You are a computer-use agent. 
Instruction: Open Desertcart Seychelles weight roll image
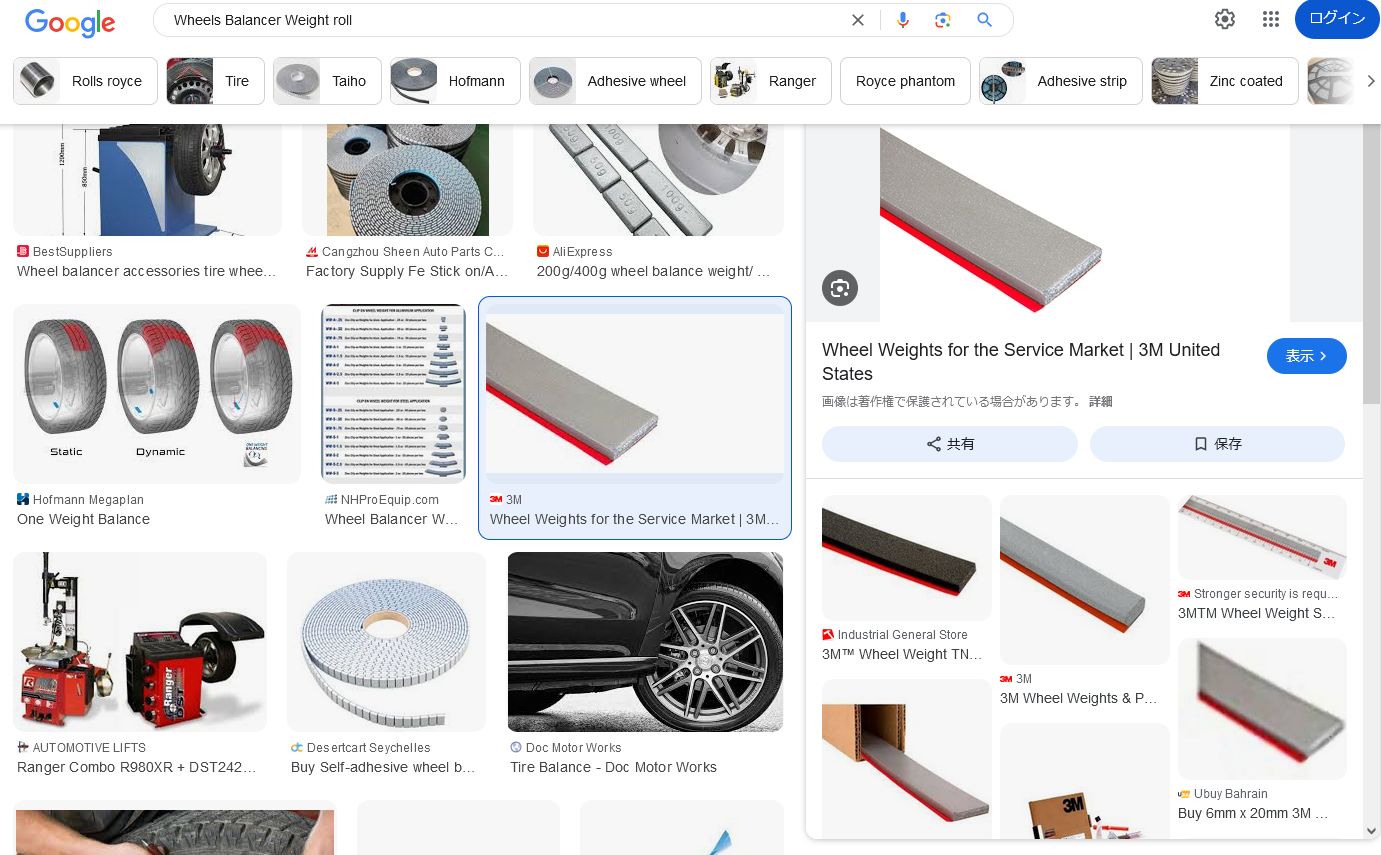(387, 642)
